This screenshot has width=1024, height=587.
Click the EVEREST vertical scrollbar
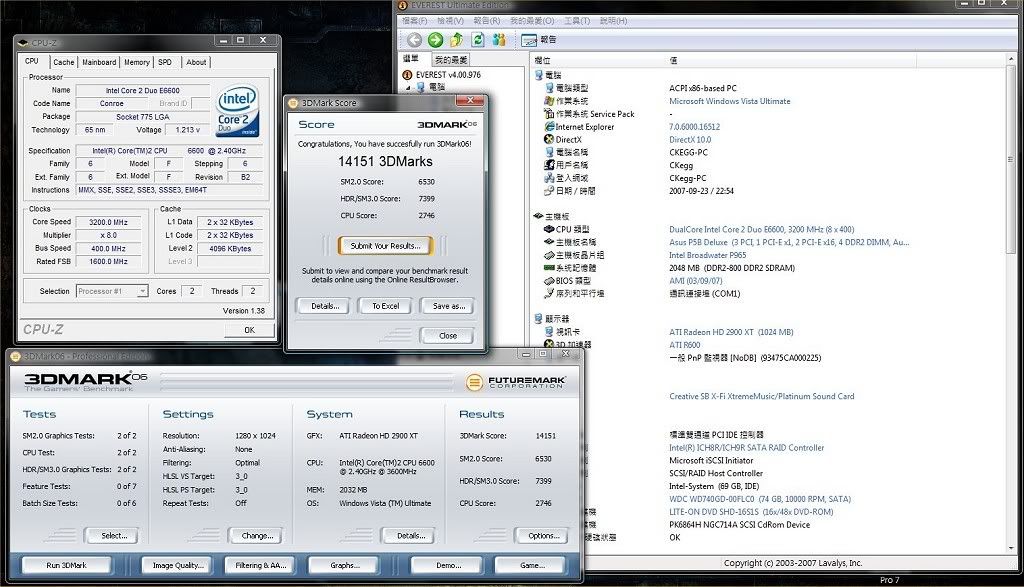(1012, 304)
